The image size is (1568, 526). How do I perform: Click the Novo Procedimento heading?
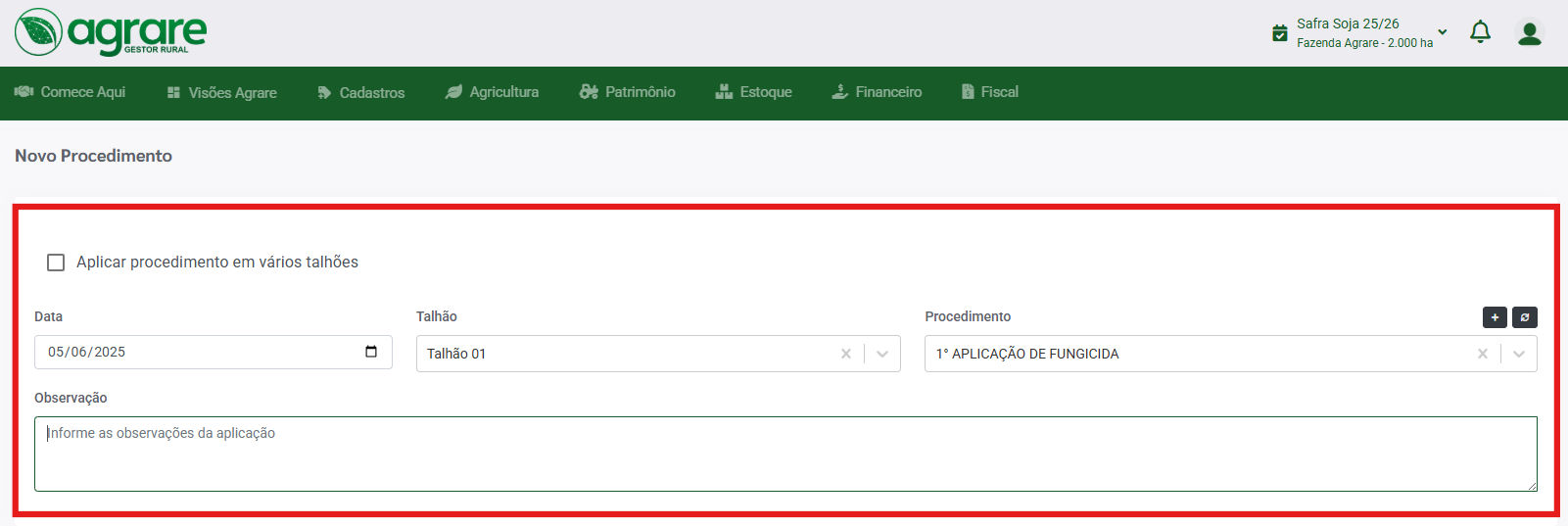[x=93, y=156]
